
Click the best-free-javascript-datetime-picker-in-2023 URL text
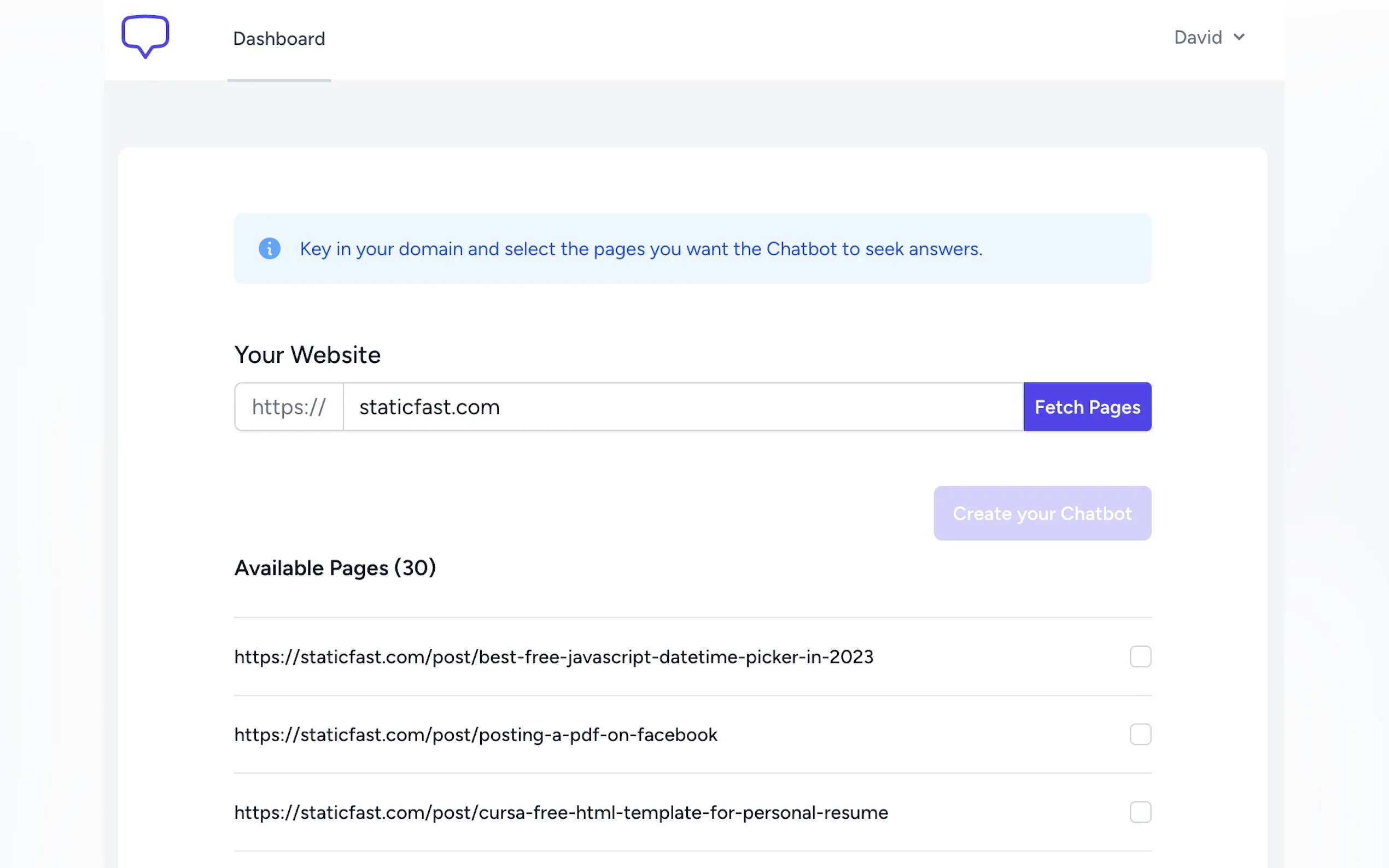click(554, 657)
